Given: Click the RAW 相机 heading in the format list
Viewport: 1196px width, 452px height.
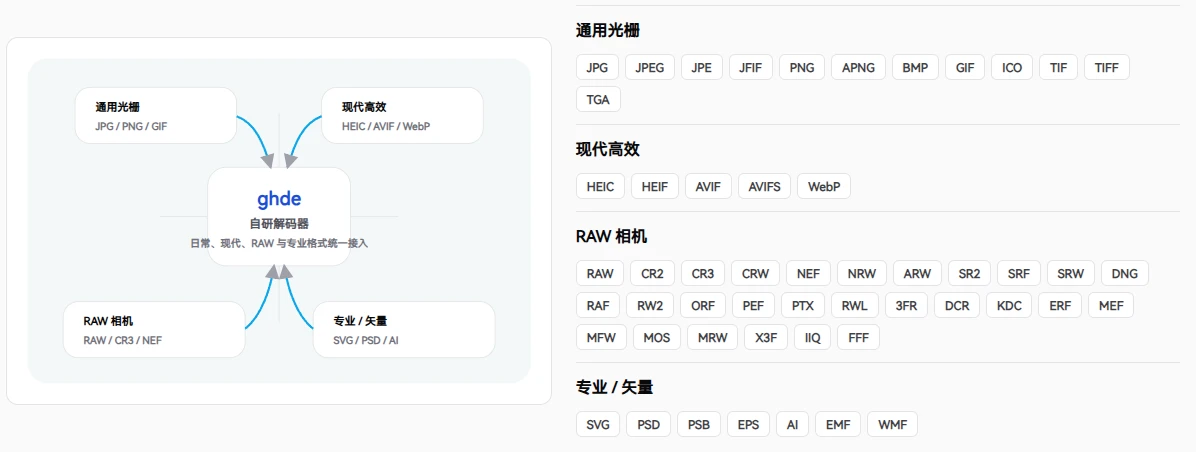Looking at the screenshot, I should pos(612,236).
